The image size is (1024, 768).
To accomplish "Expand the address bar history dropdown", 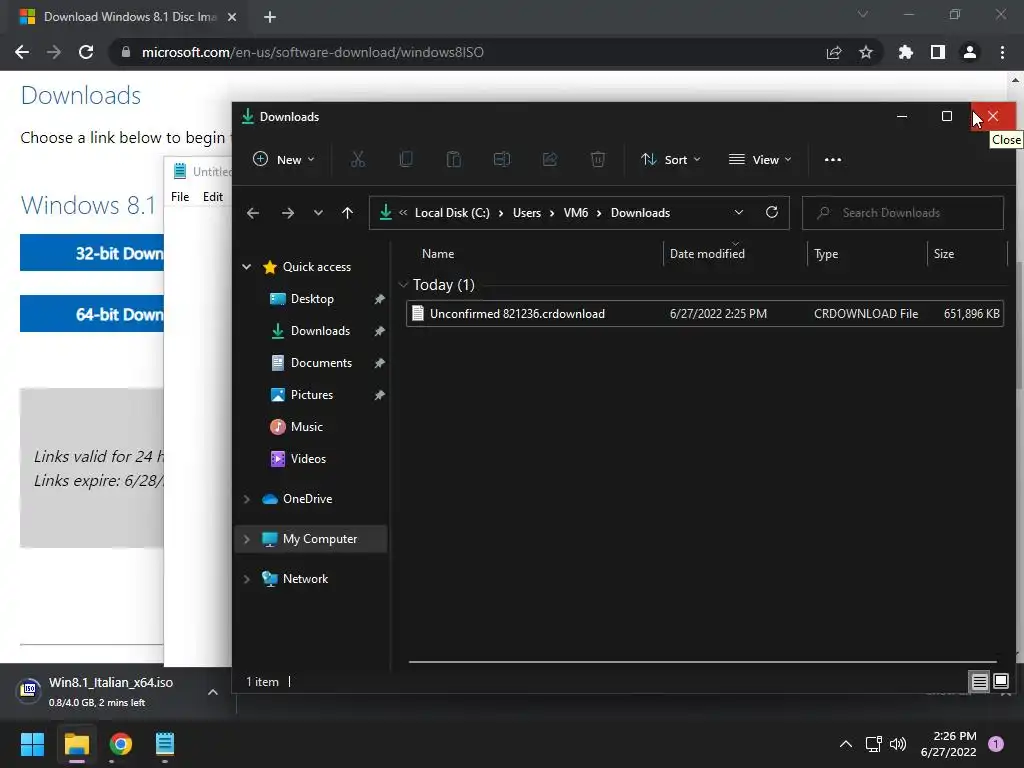I will 739,212.
